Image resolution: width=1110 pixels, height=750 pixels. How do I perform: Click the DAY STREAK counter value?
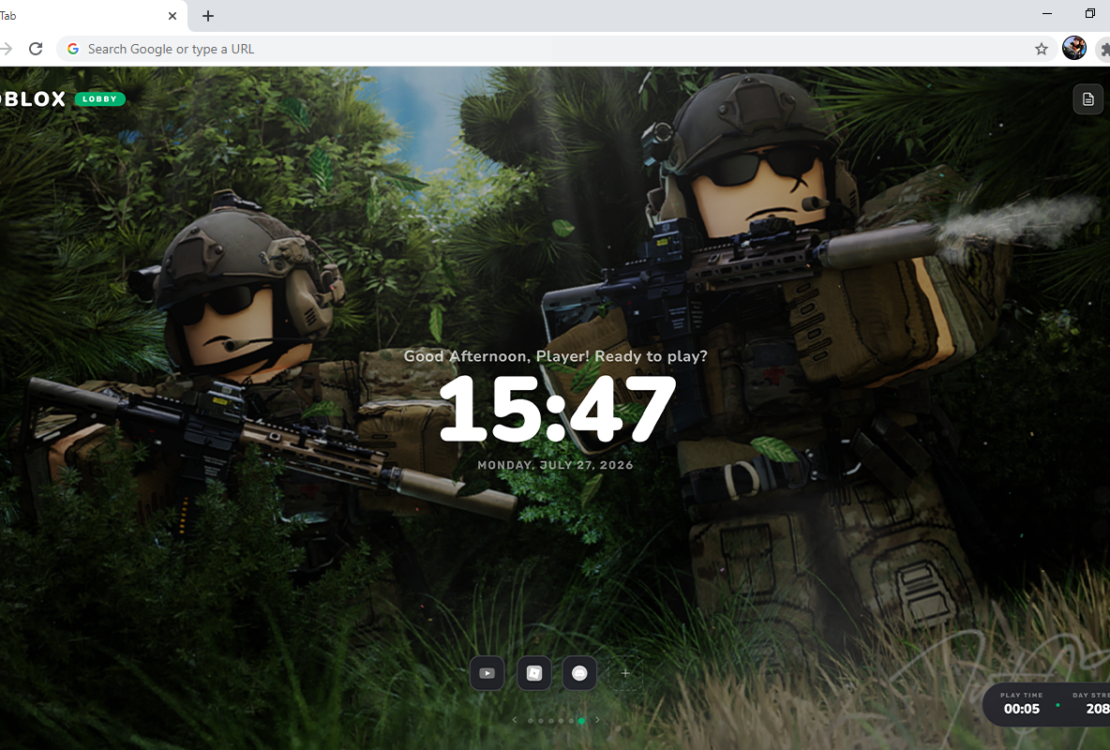coord(1098,709)
